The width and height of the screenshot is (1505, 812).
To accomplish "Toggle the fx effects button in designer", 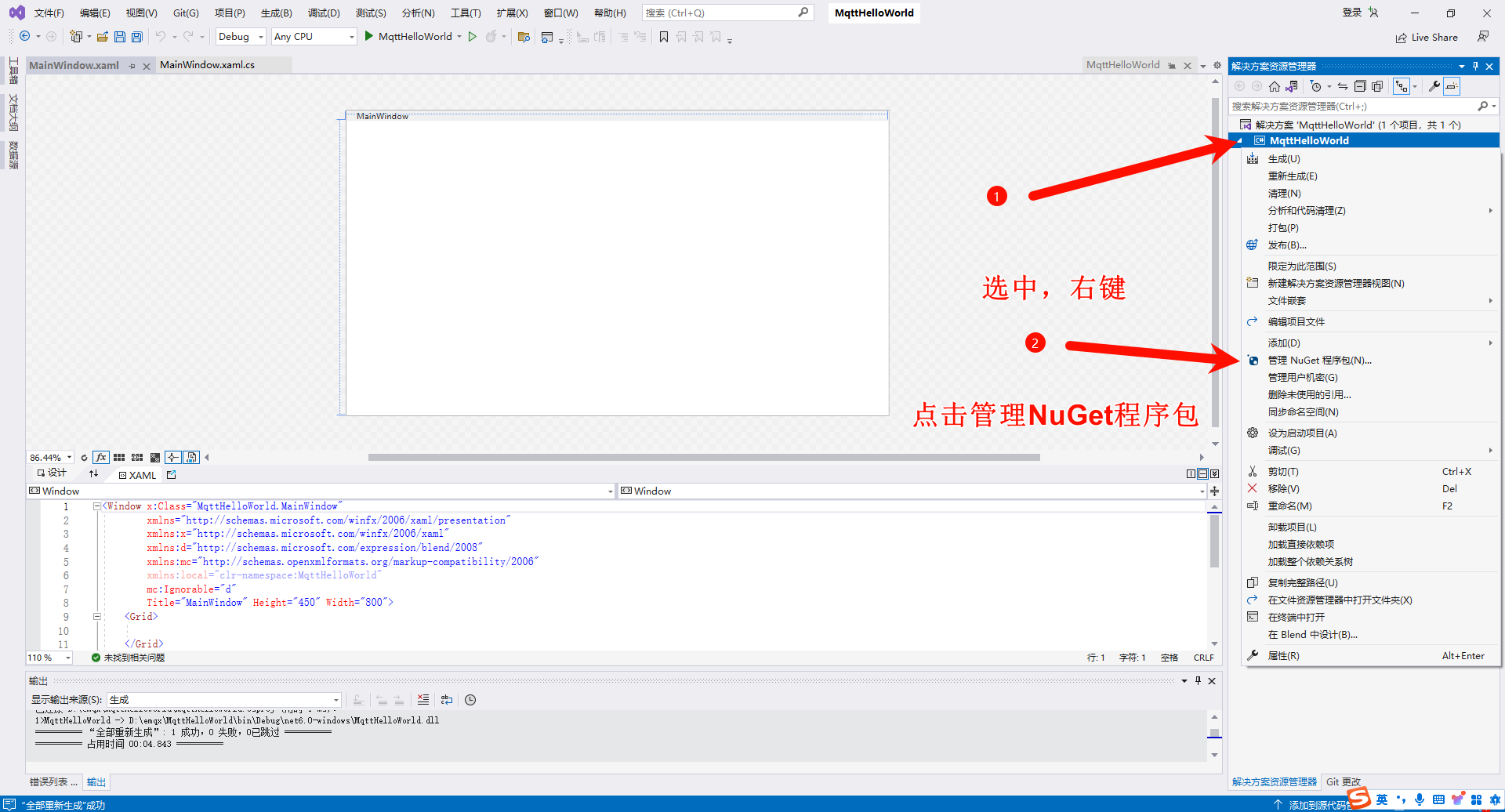I will pos(101,457).
